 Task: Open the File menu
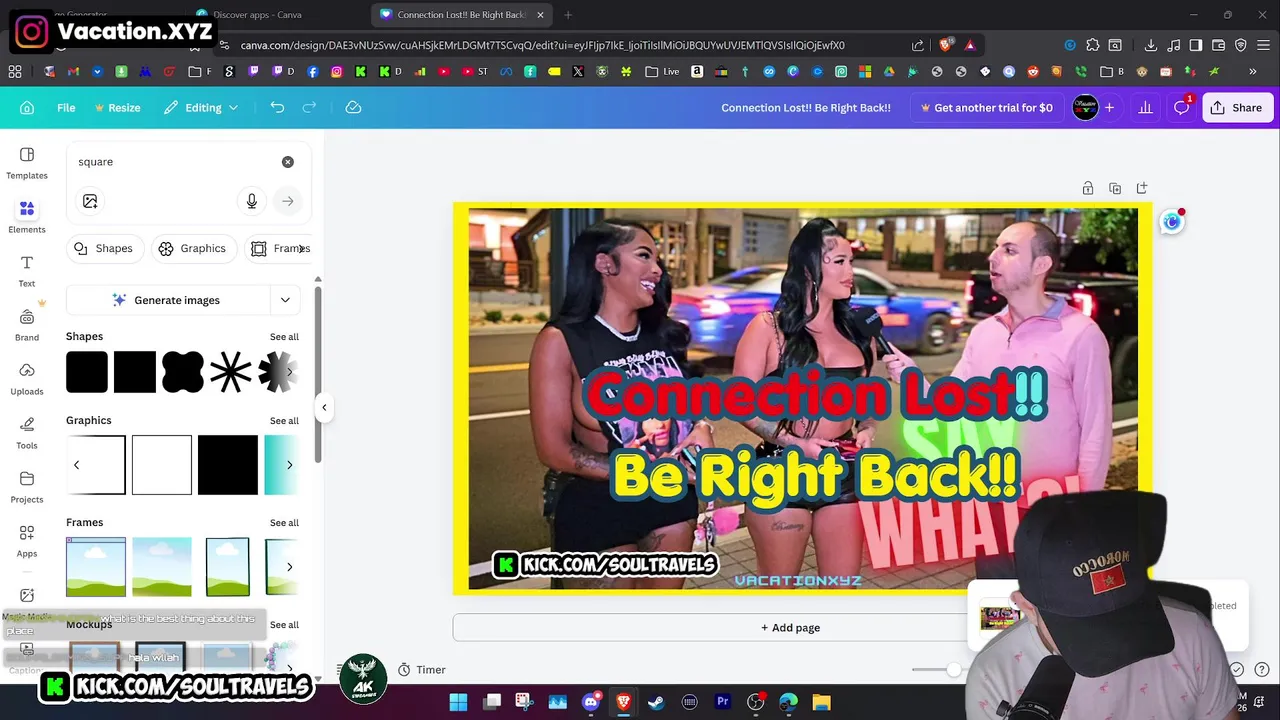(x=66, y=107)
